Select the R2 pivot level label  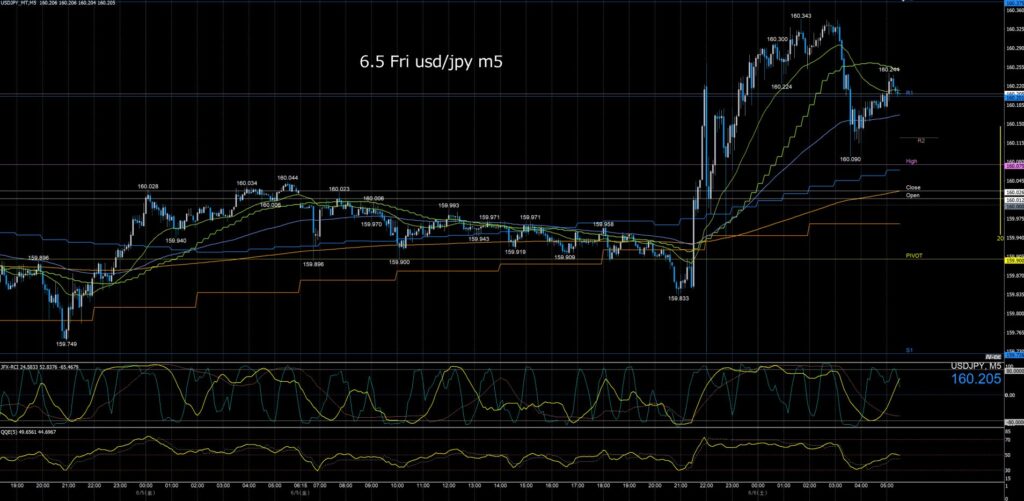click(921, 140)
